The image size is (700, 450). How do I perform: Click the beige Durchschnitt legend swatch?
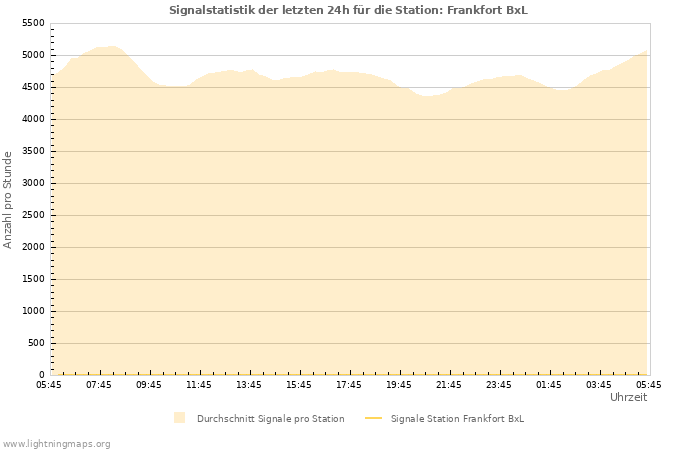[x=179, y=418]
